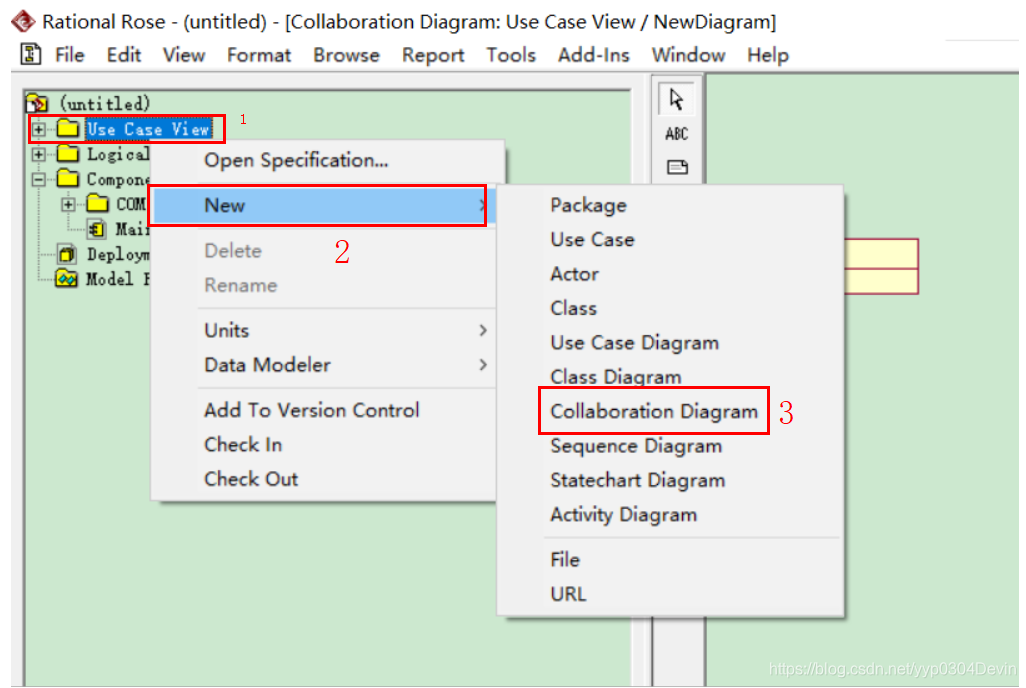Click the document icon beside File menu
The width and height of the screenshot is (1026, 688).
30,54
